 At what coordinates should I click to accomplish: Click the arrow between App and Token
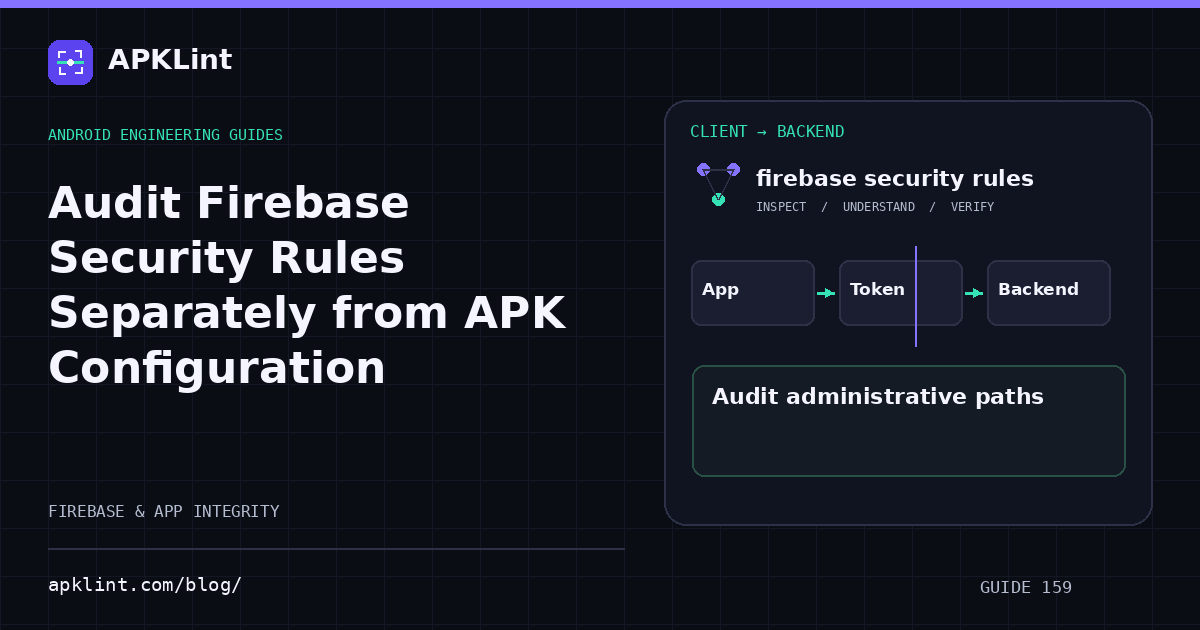(x=826, y=293)
